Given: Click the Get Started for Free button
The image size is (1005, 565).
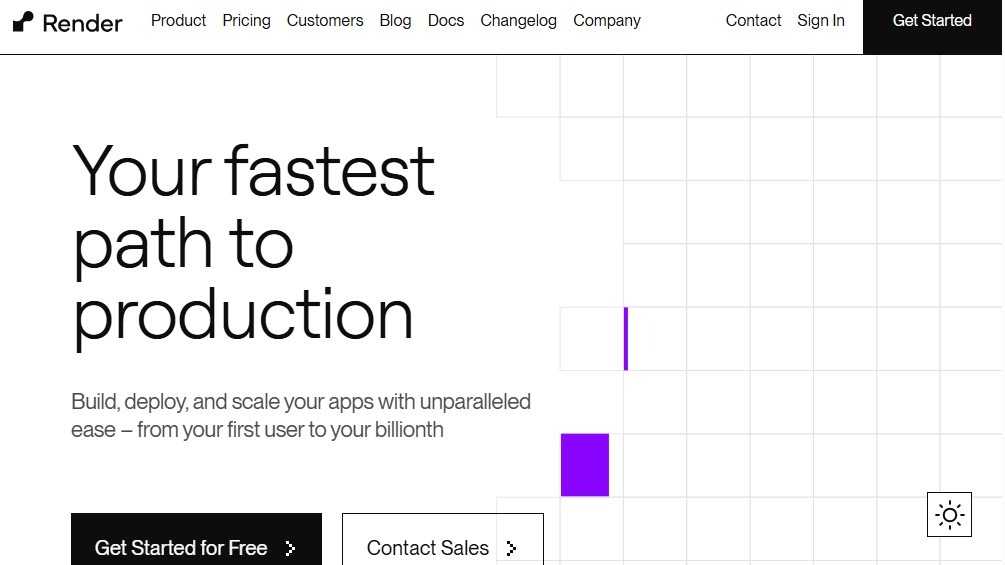Looking at the screenshot, I should point(181,547).
